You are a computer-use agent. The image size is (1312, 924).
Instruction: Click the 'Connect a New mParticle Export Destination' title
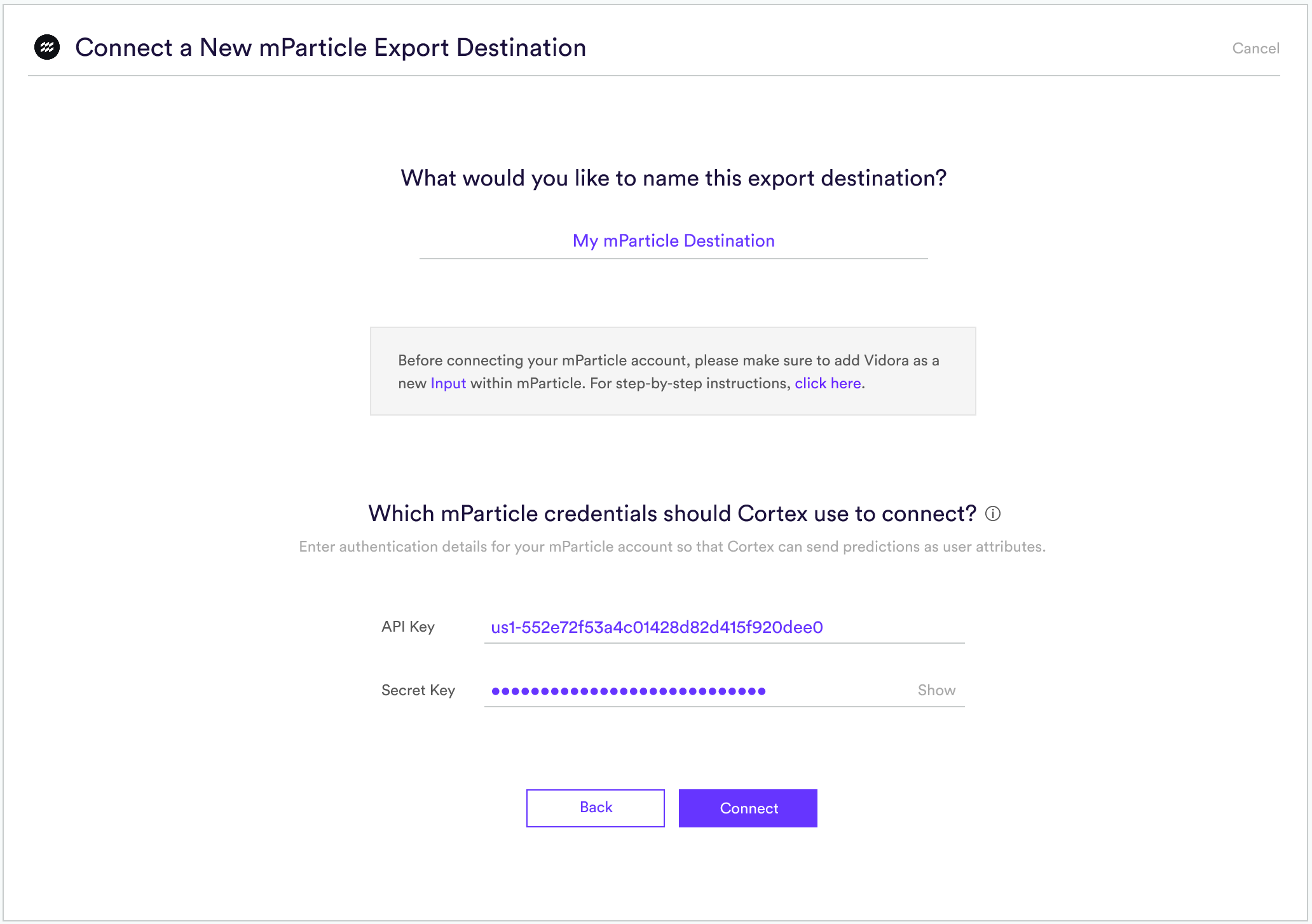click(x=331, y=48)
